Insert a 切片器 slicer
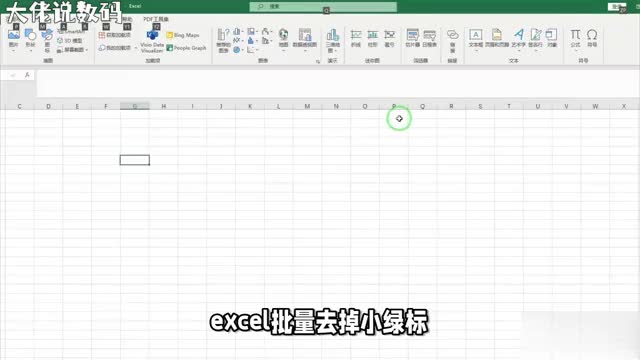 [413, 39]
